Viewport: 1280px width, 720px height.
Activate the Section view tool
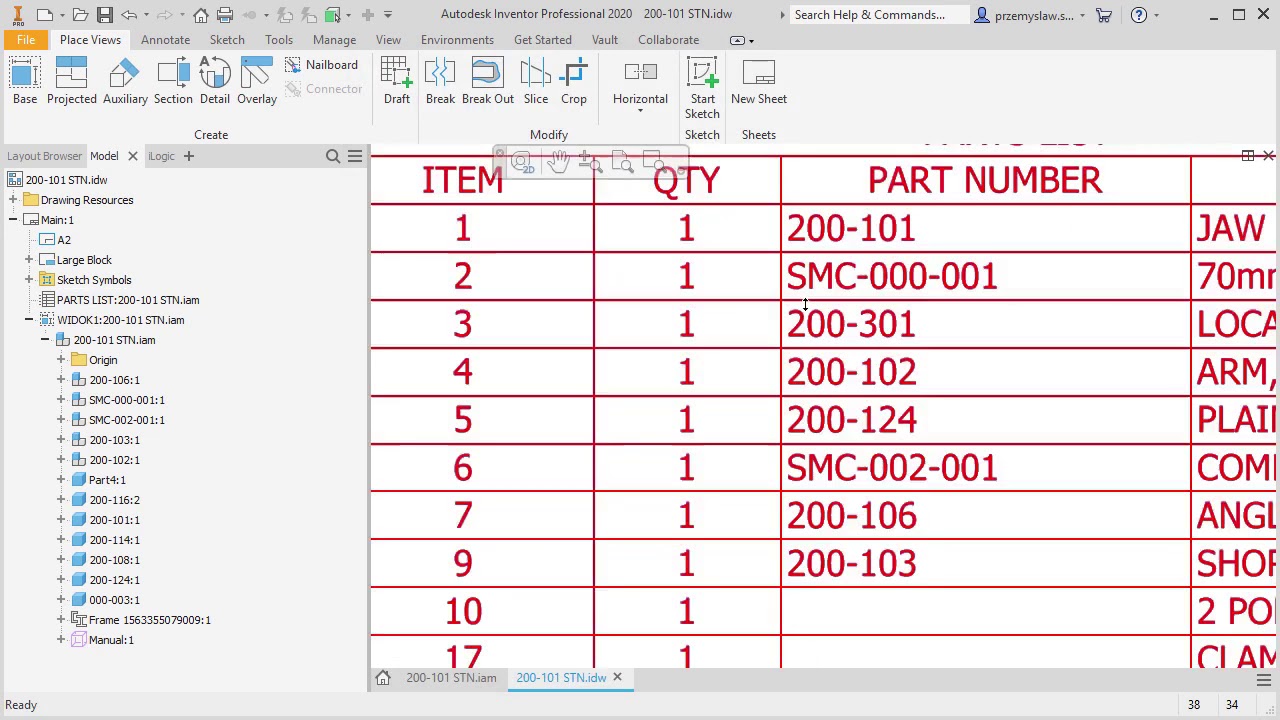(x=173, y=82)
